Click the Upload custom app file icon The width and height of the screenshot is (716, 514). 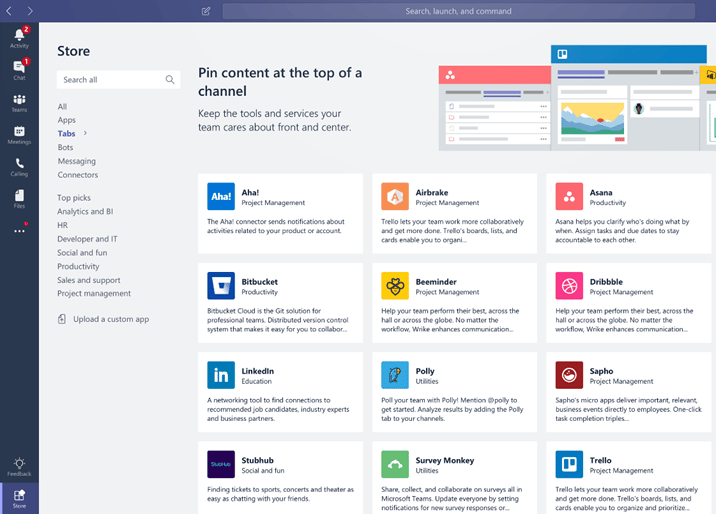tap(62, 319)
